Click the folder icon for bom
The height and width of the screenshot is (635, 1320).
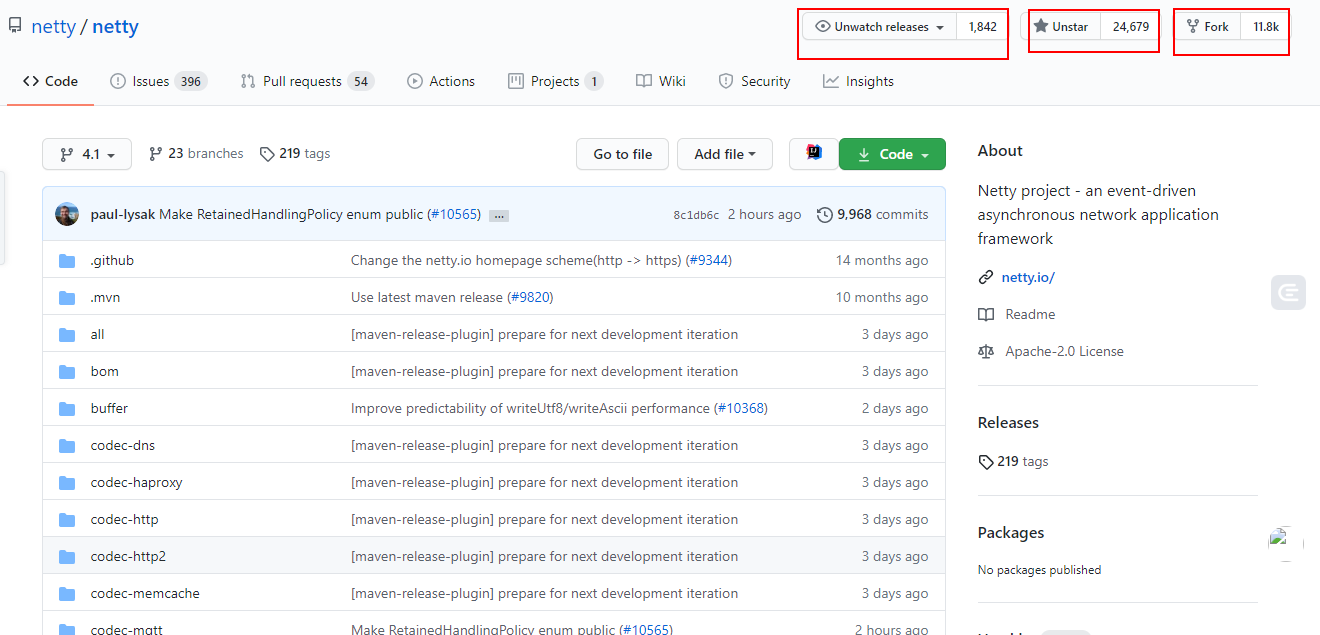[x=67, y=372]
